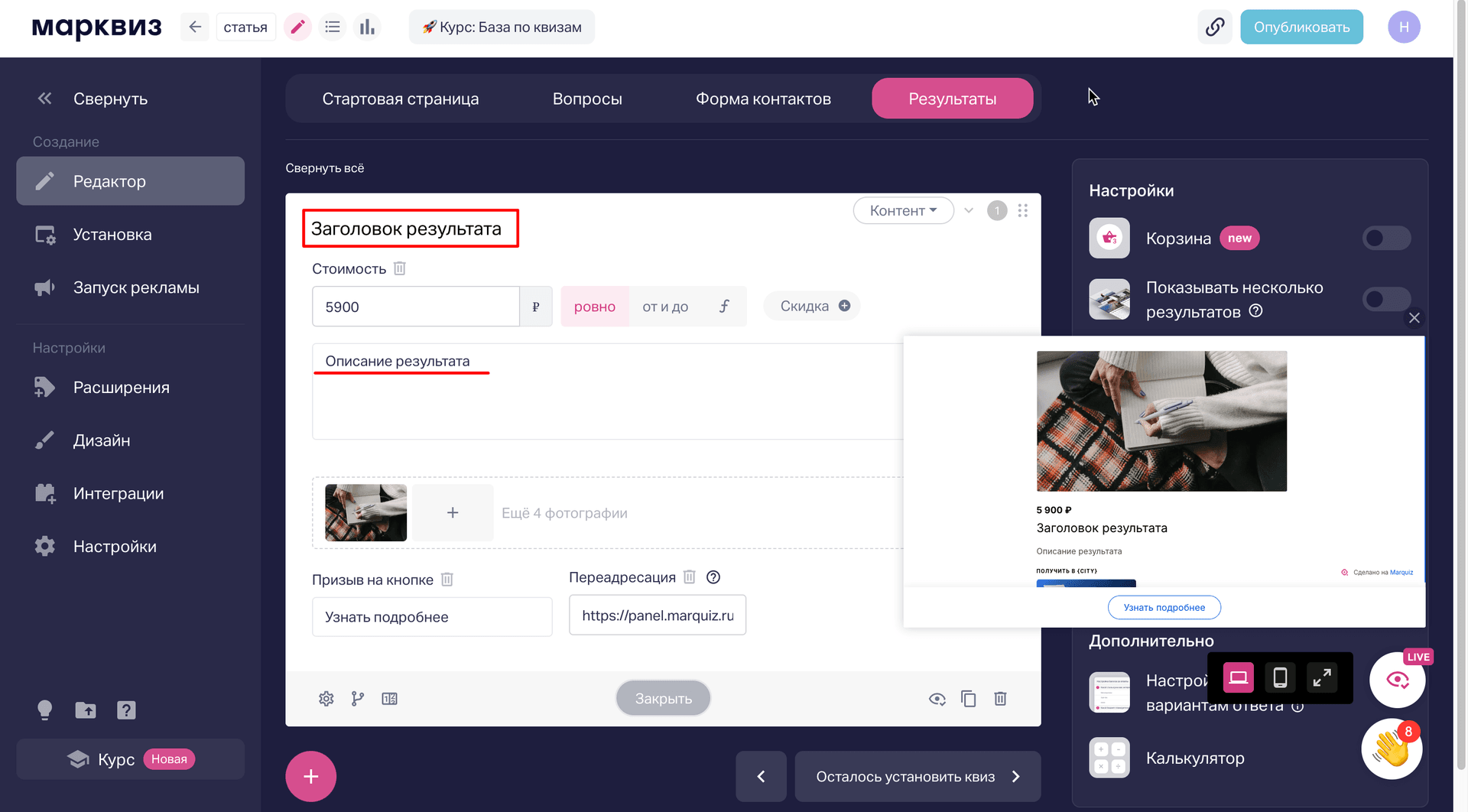Click the price input with 5900
1468x812 pixels.
[x=416, y=307]
